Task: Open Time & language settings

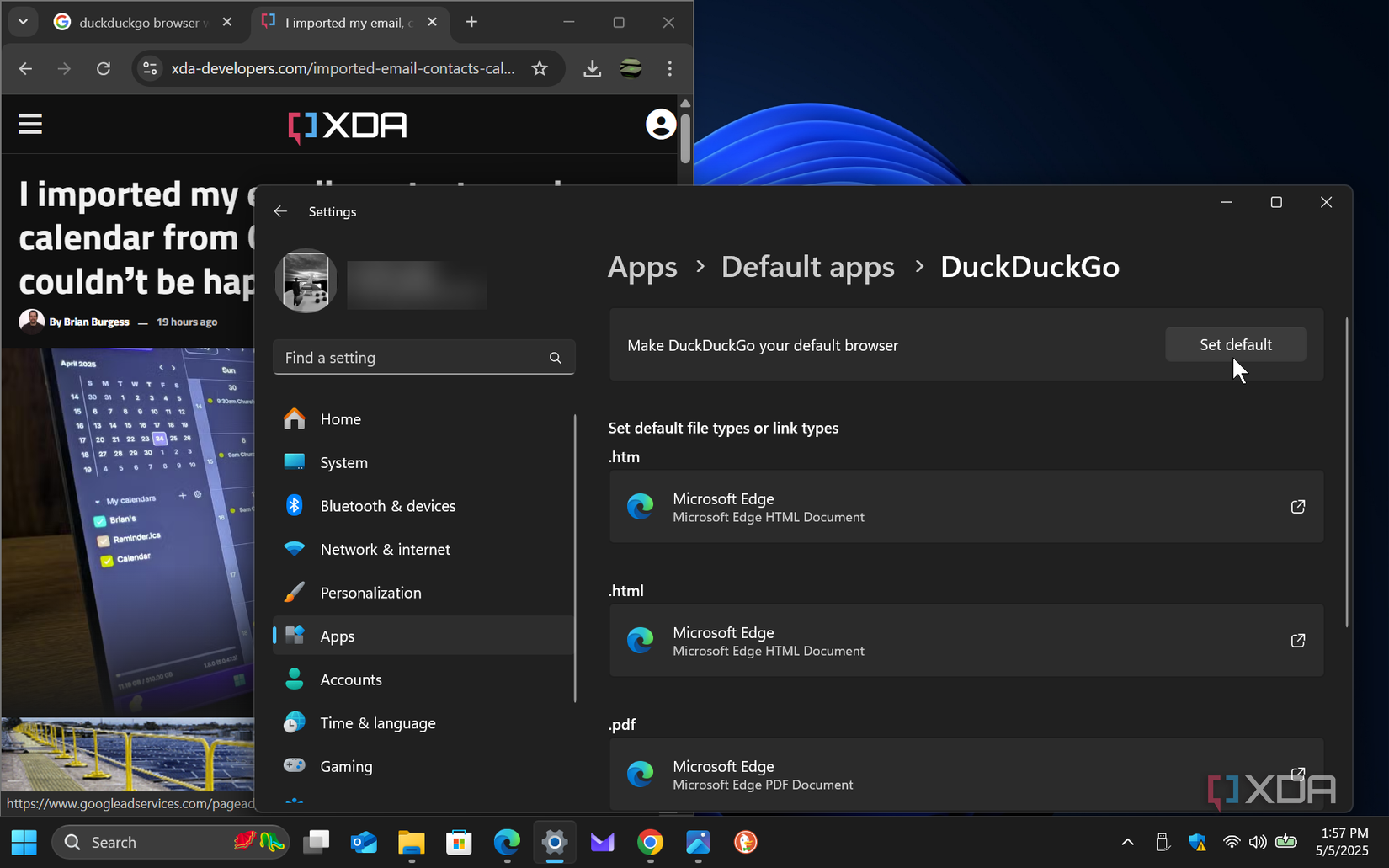Action: pyautogui.click(x=423, y=722)
